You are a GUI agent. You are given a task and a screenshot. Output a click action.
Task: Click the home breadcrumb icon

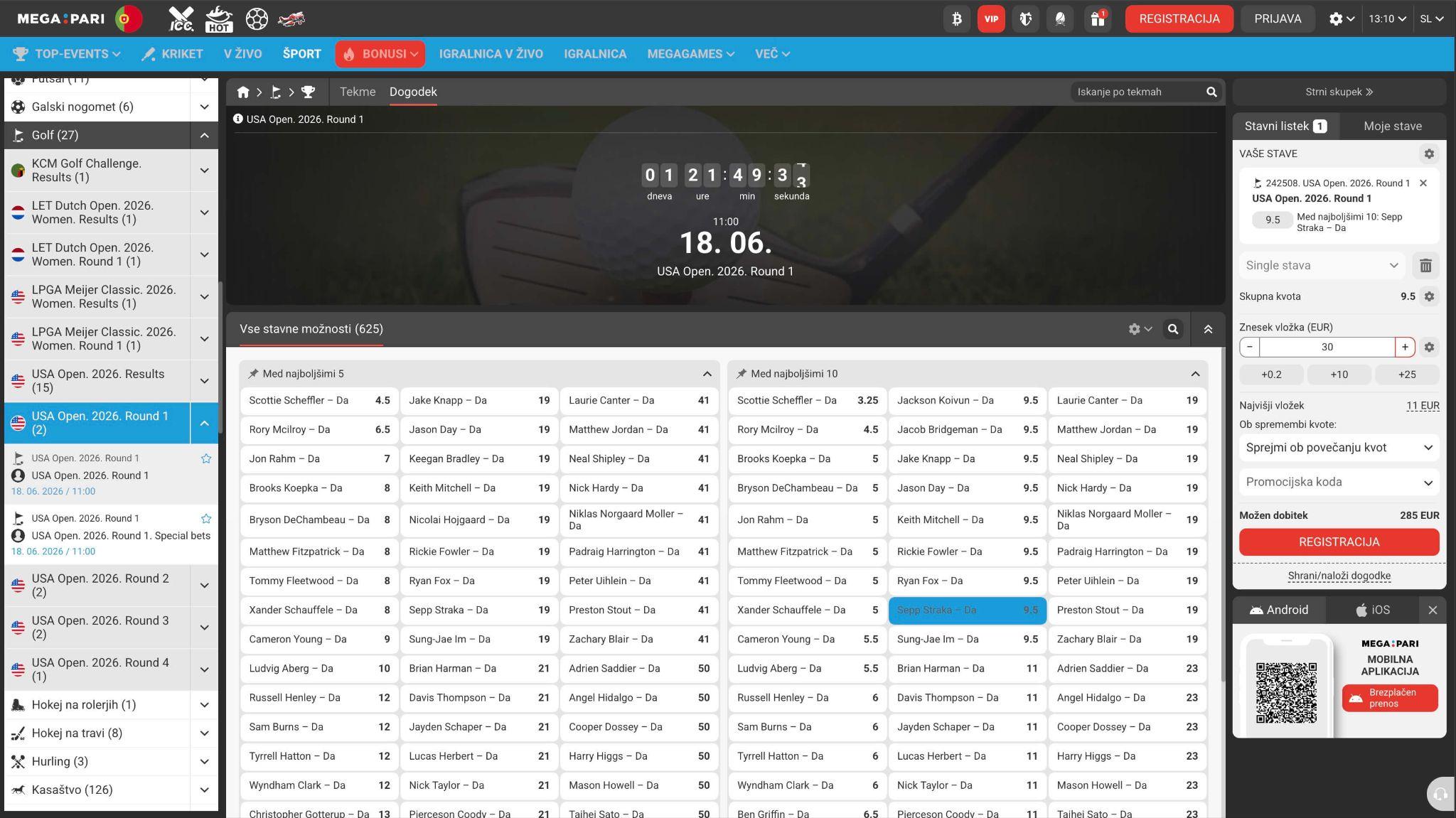point(243,92)
